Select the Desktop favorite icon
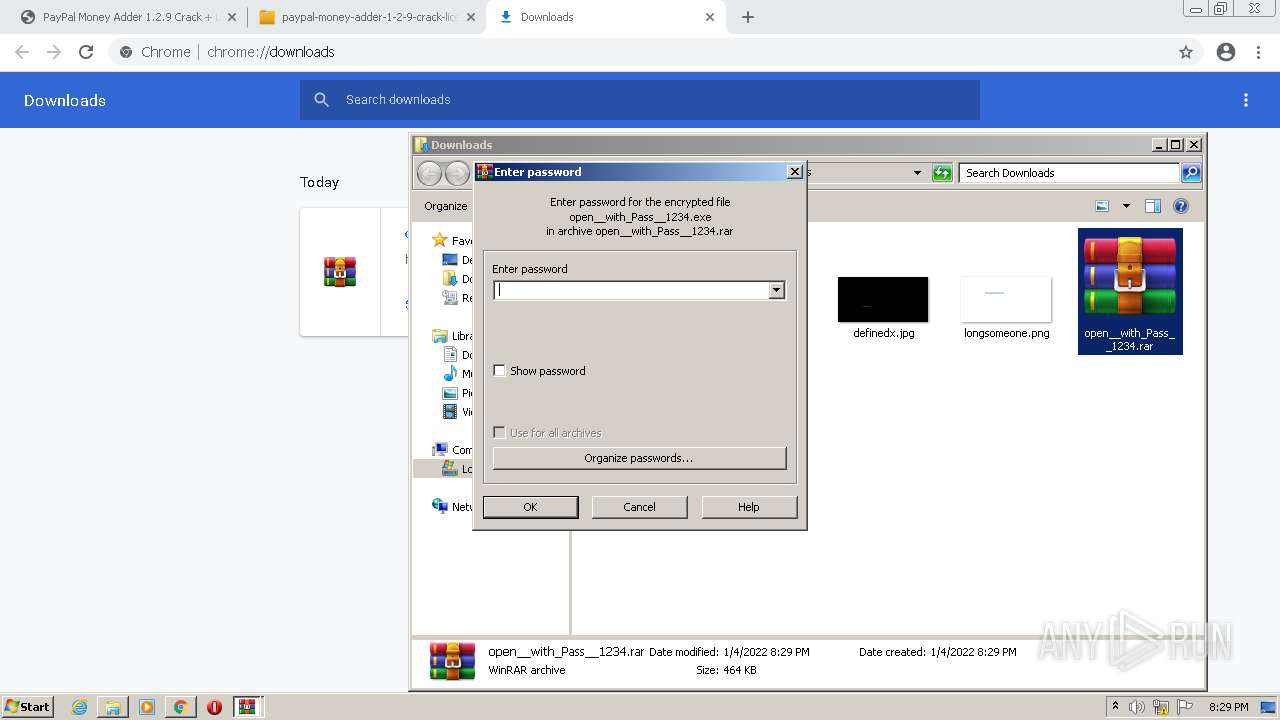The height and width of the screenshot is (720, 1280). [x=450, y=260]
